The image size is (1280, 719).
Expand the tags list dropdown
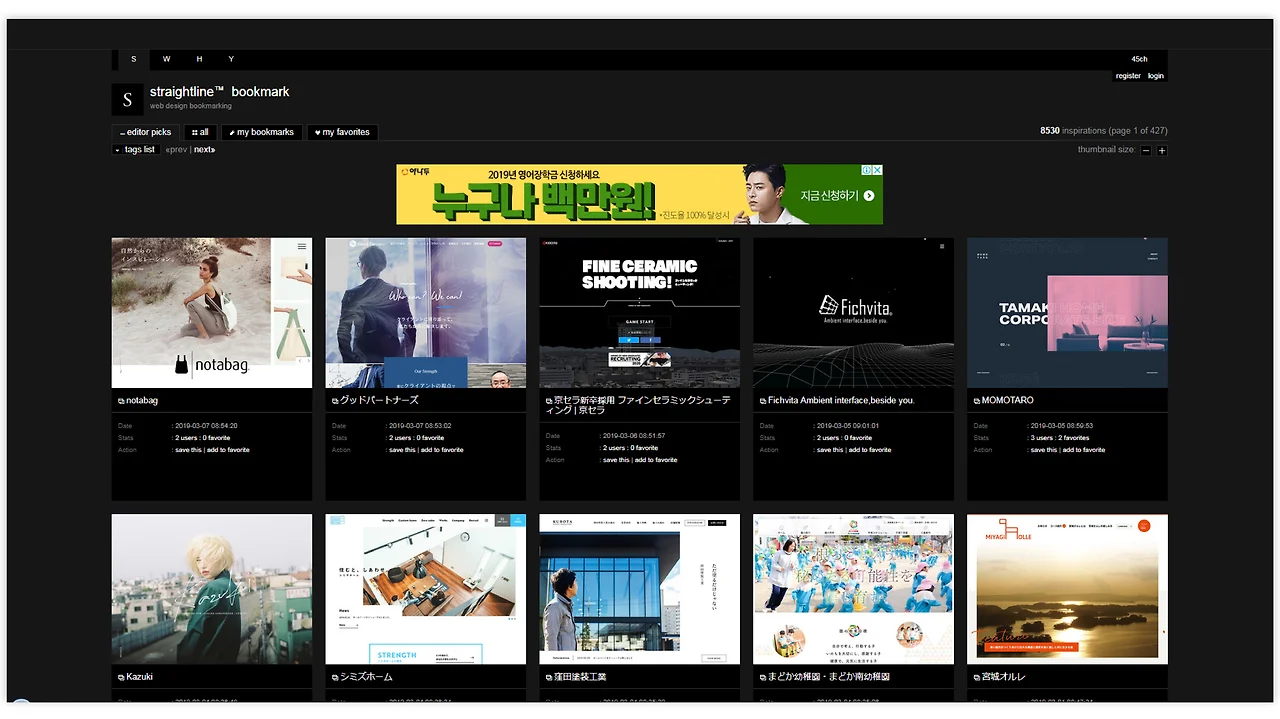[135, 150]
